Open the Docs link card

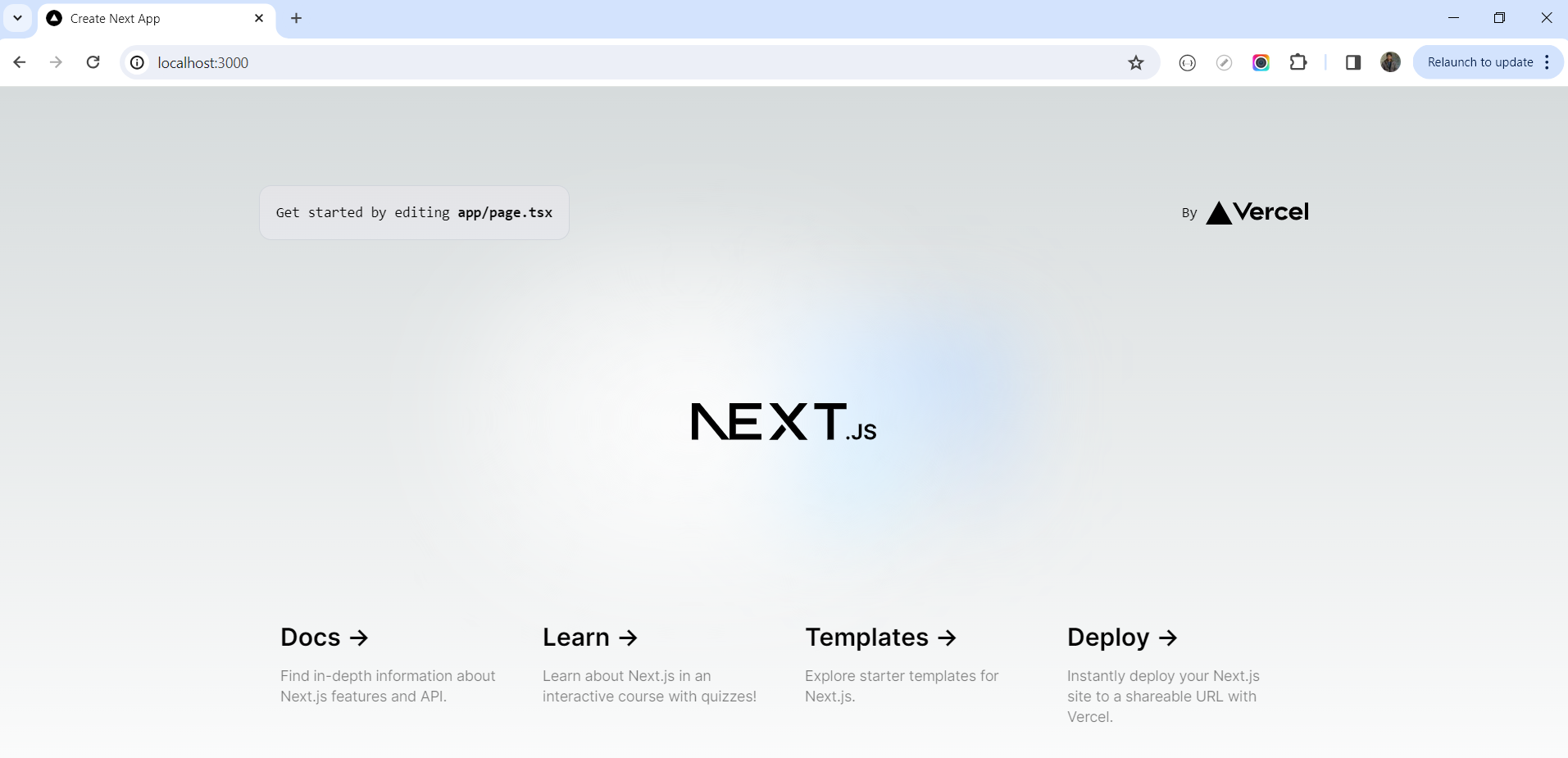(x=389, y=665)
